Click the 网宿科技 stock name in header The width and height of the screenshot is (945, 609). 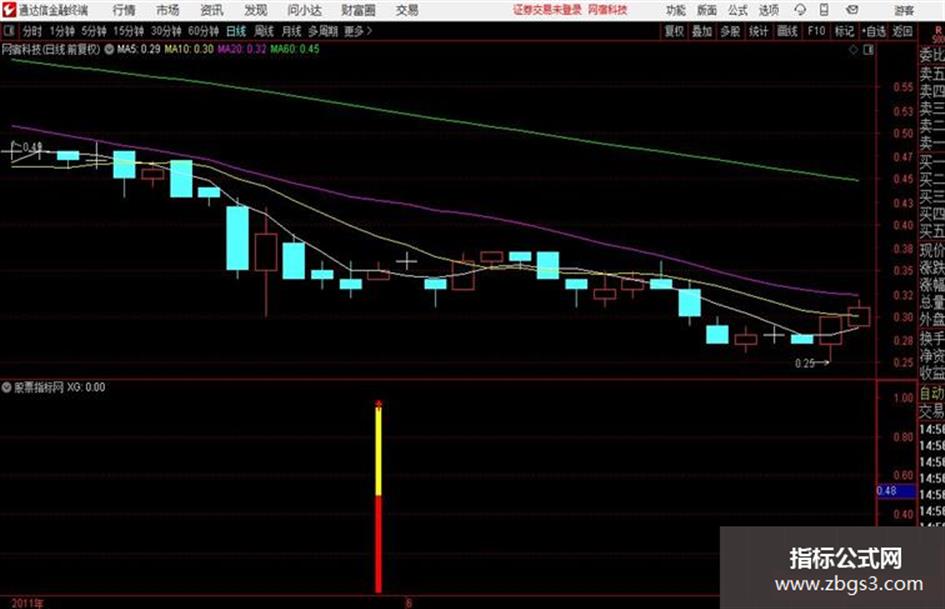click(608, 10)
